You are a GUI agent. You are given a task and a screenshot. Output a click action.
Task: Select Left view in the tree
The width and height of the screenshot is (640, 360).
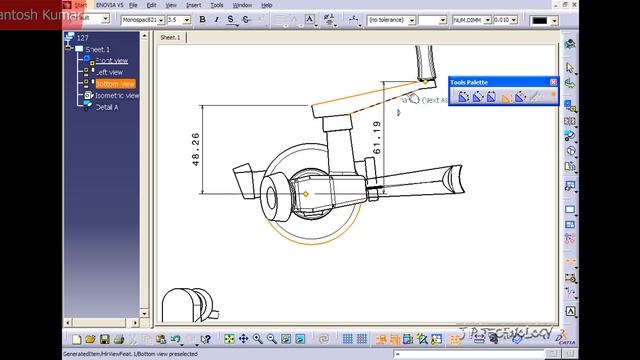(x=109, y=72)
